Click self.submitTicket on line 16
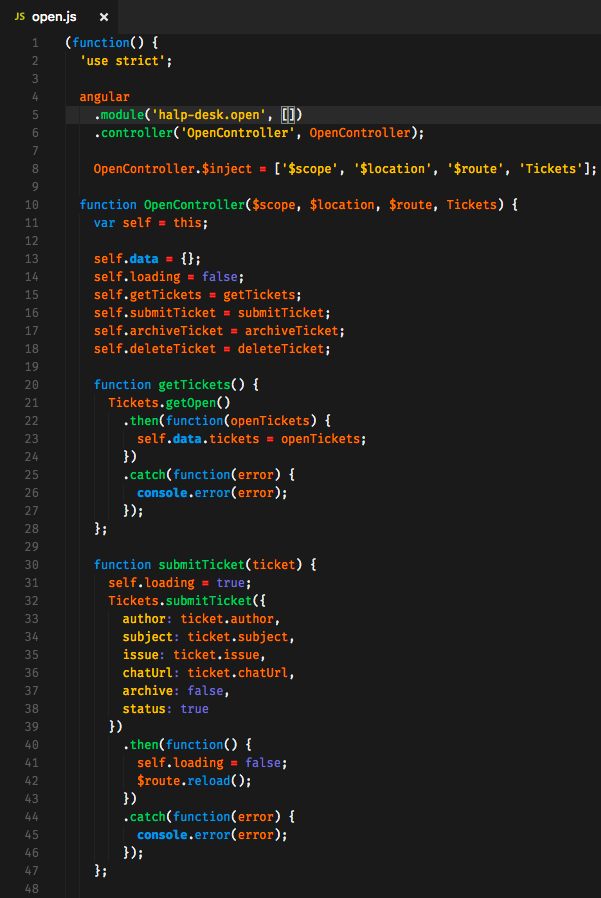 coord(155,313)
